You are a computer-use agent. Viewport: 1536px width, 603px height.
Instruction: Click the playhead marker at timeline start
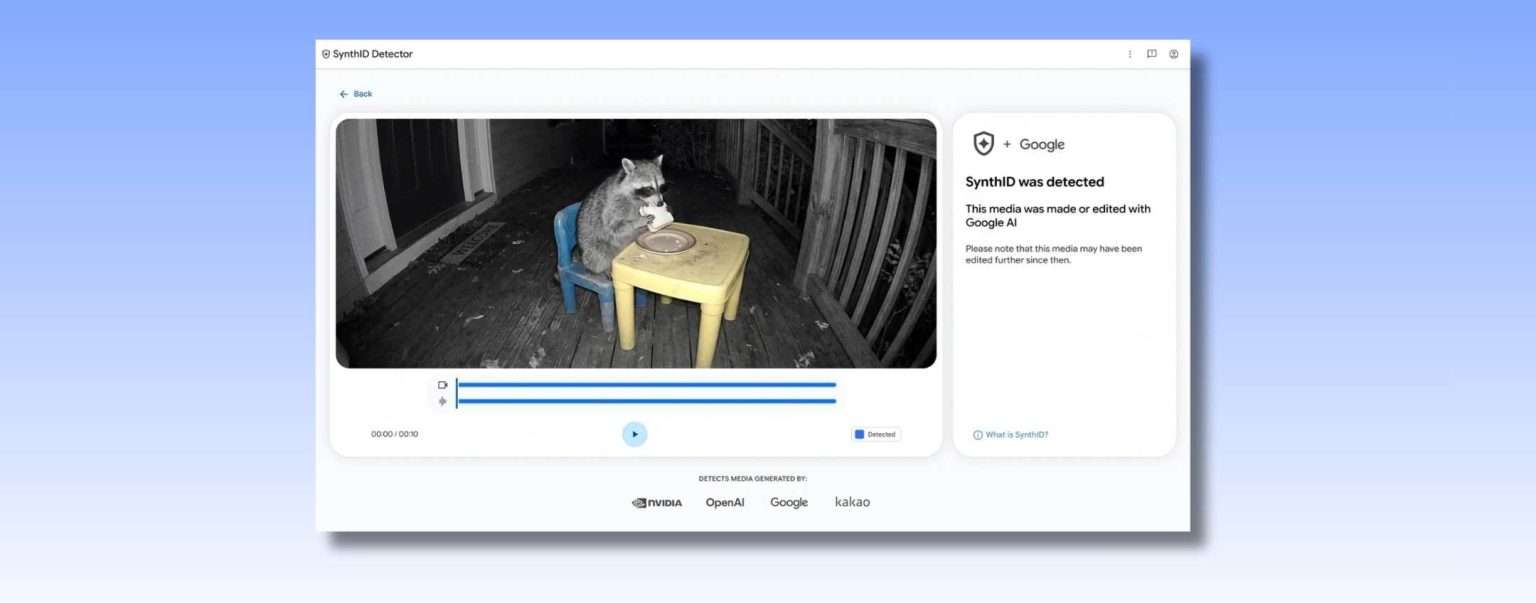pyautogui.click(x=456, y=393)
